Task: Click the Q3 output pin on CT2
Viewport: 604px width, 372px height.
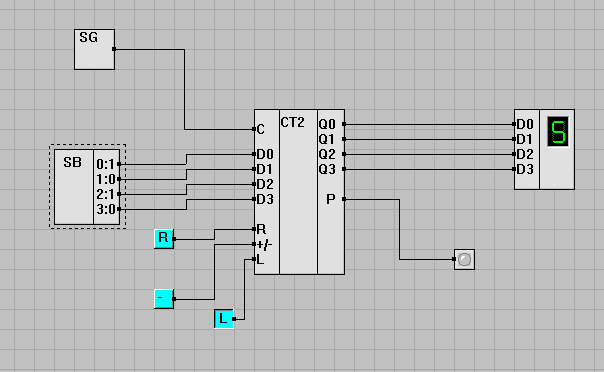Action: [344, 169]
